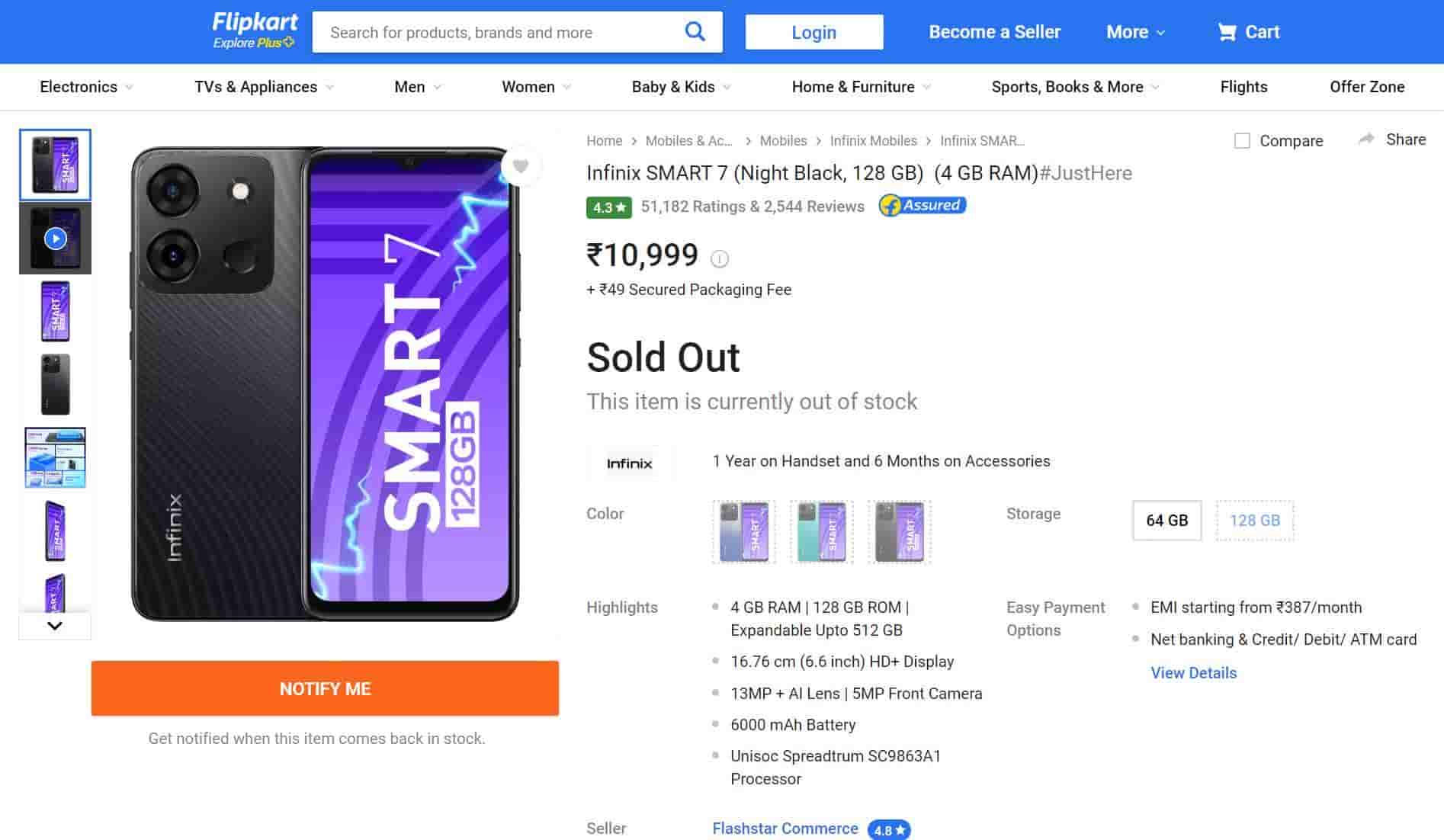Screen dimensions: 1444x840
Task: Open the Cart
Action: click(1248, 31)
